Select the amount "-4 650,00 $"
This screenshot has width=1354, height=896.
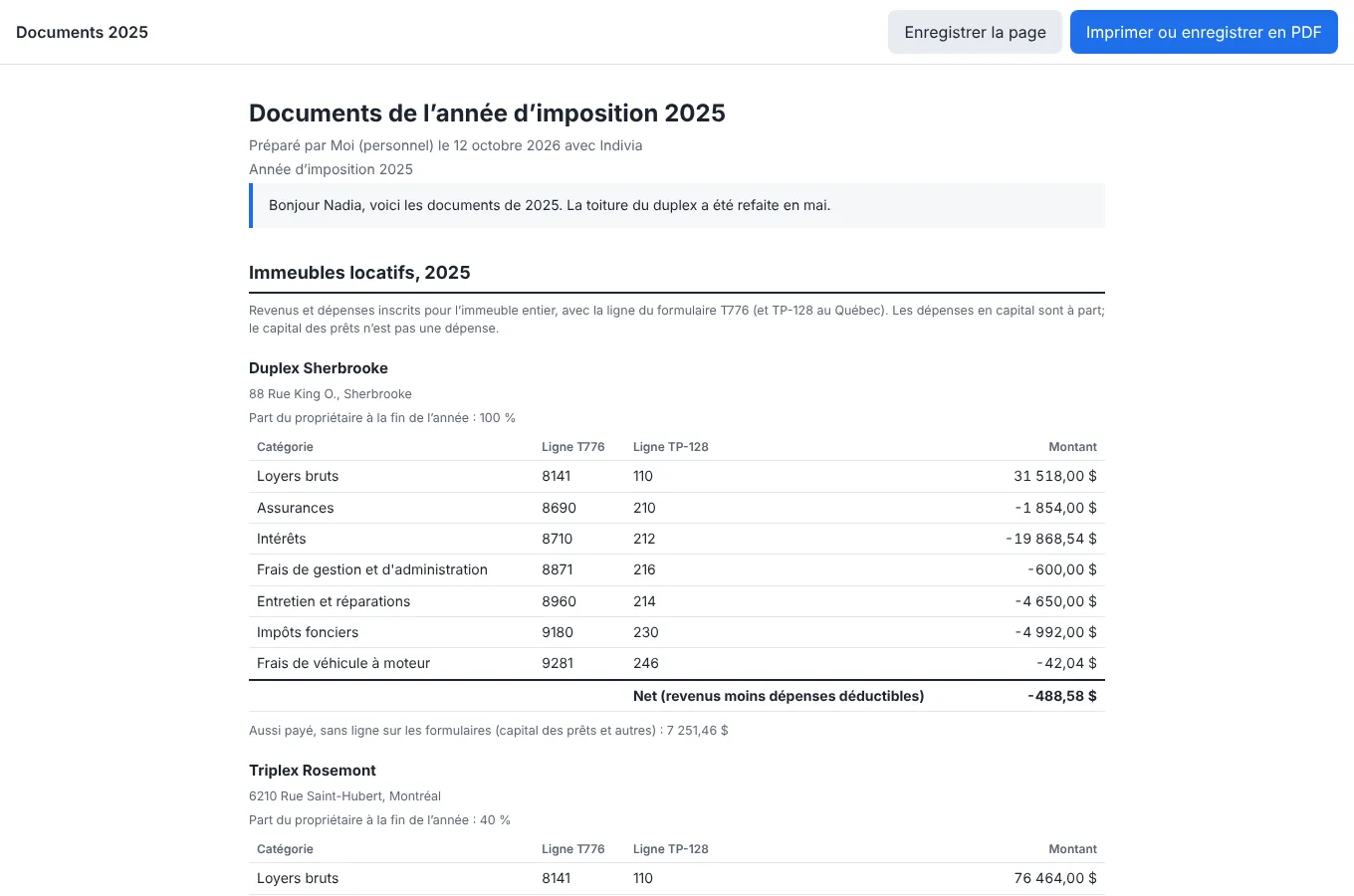[1055, 601]
